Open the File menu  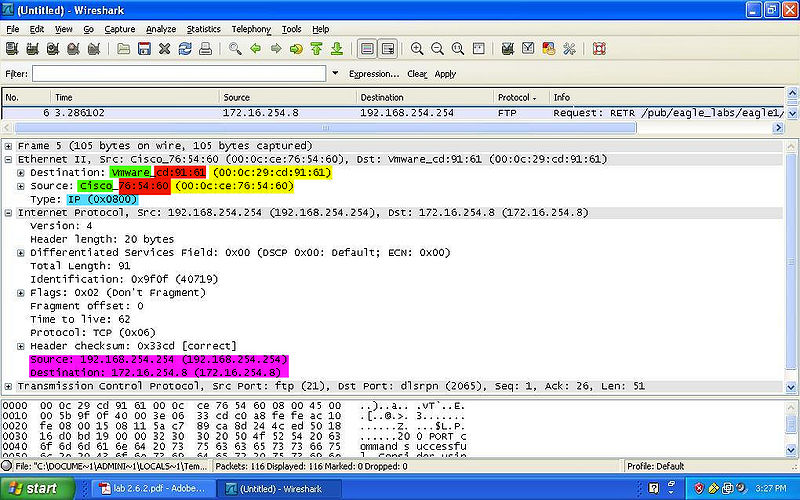click(x=13, y=29)
